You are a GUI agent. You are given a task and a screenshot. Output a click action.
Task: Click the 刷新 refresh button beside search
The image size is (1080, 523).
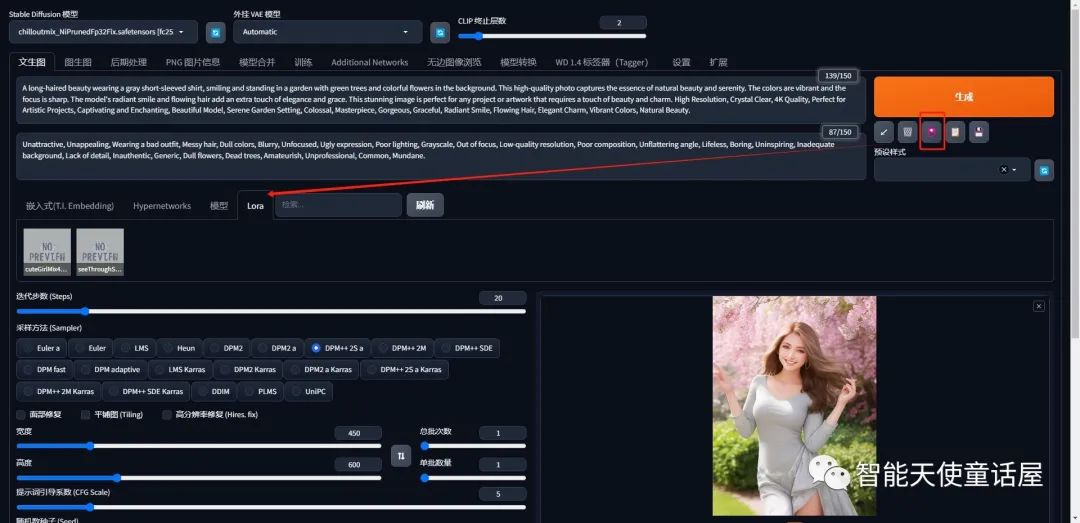(x=425, y=205)
